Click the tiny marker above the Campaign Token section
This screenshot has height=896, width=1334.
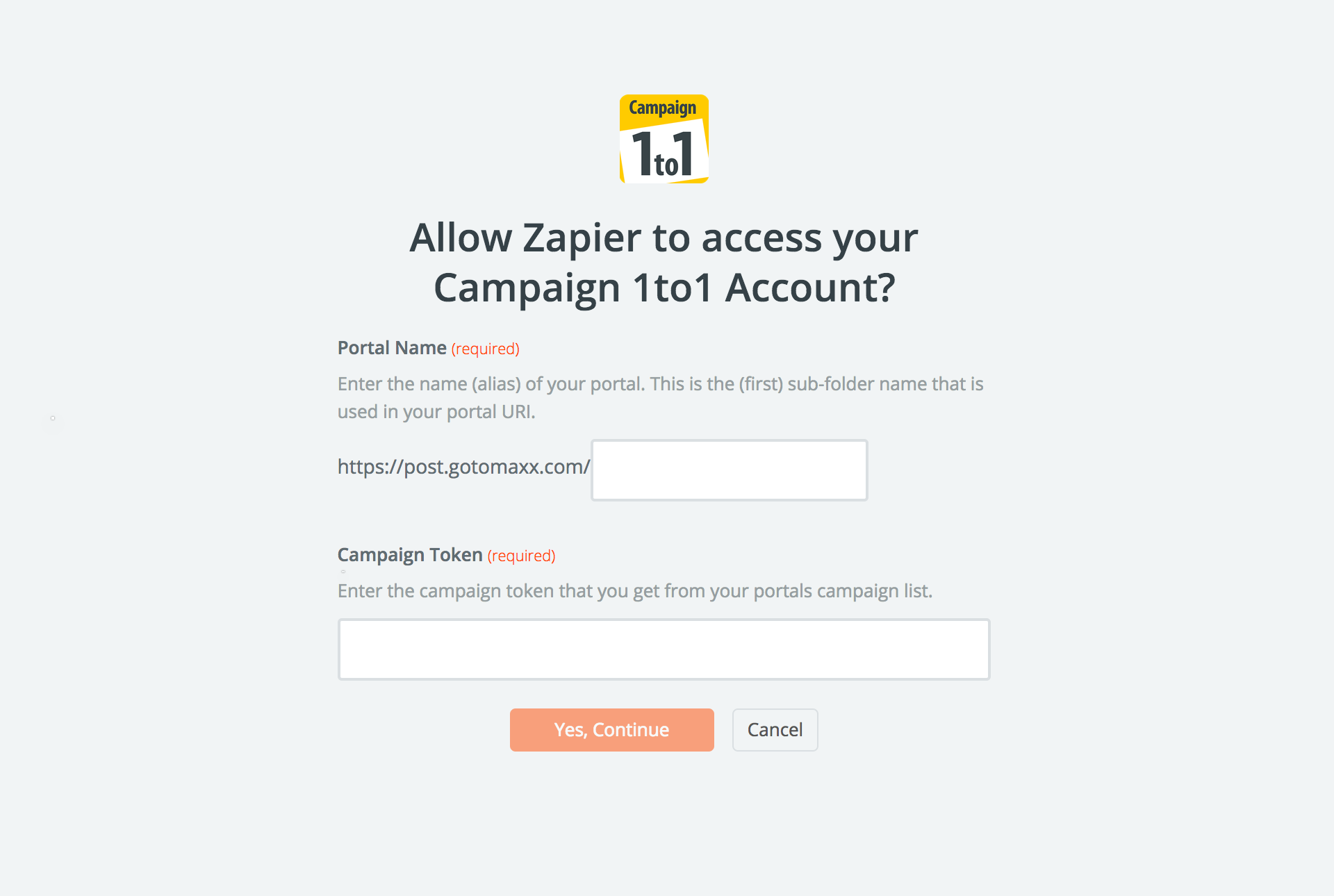pyautogui.click(x=342, y=571)
